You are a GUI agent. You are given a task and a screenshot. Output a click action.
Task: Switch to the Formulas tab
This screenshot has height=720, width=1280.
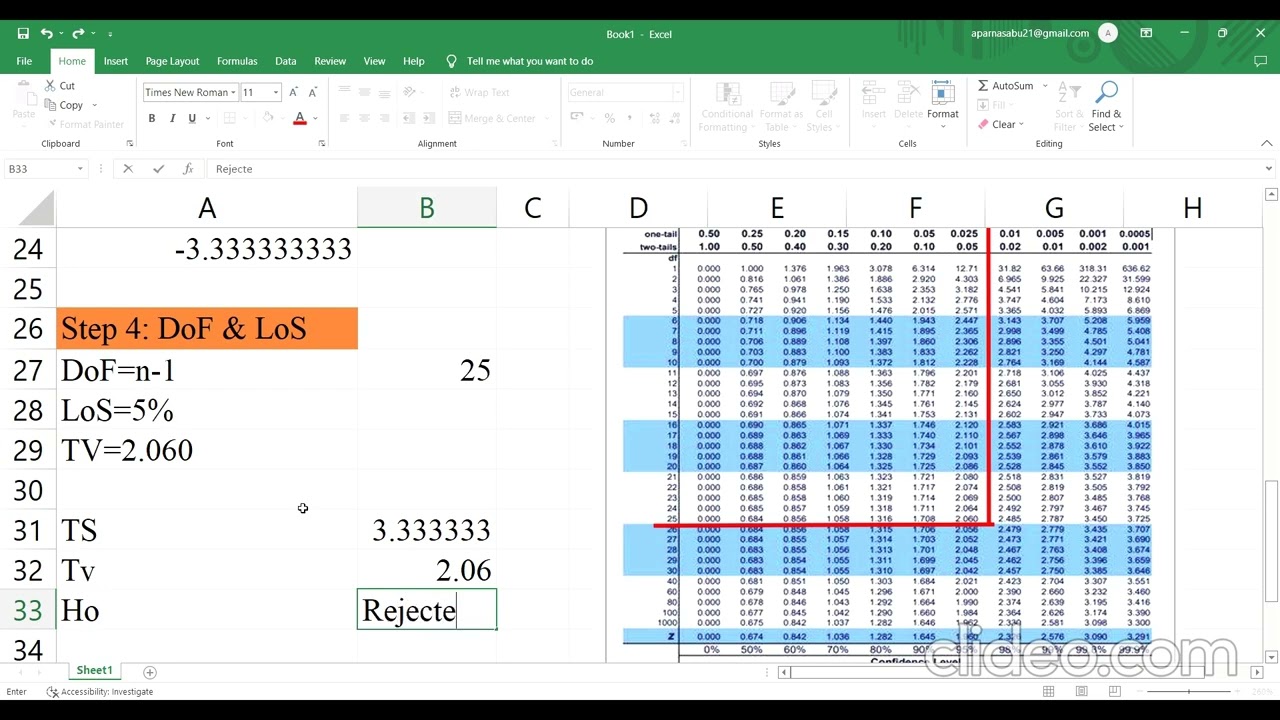click(x=237, y=61)
